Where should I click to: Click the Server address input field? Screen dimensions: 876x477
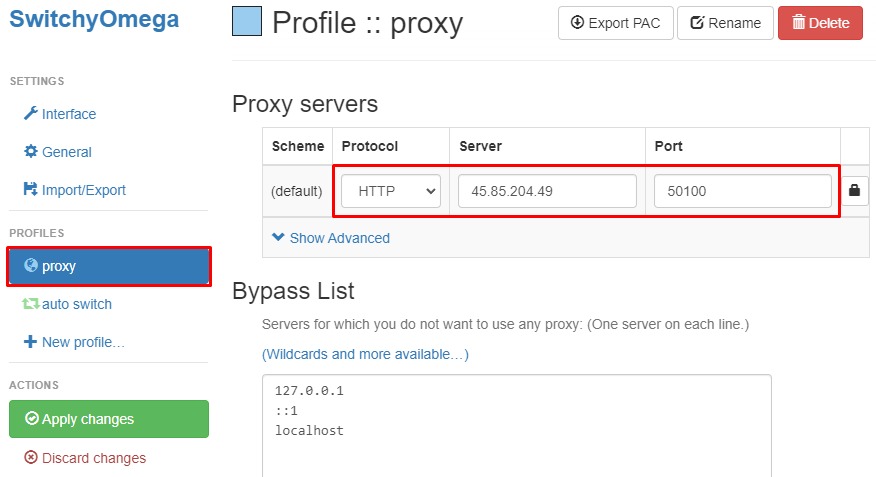pos(547,191)
